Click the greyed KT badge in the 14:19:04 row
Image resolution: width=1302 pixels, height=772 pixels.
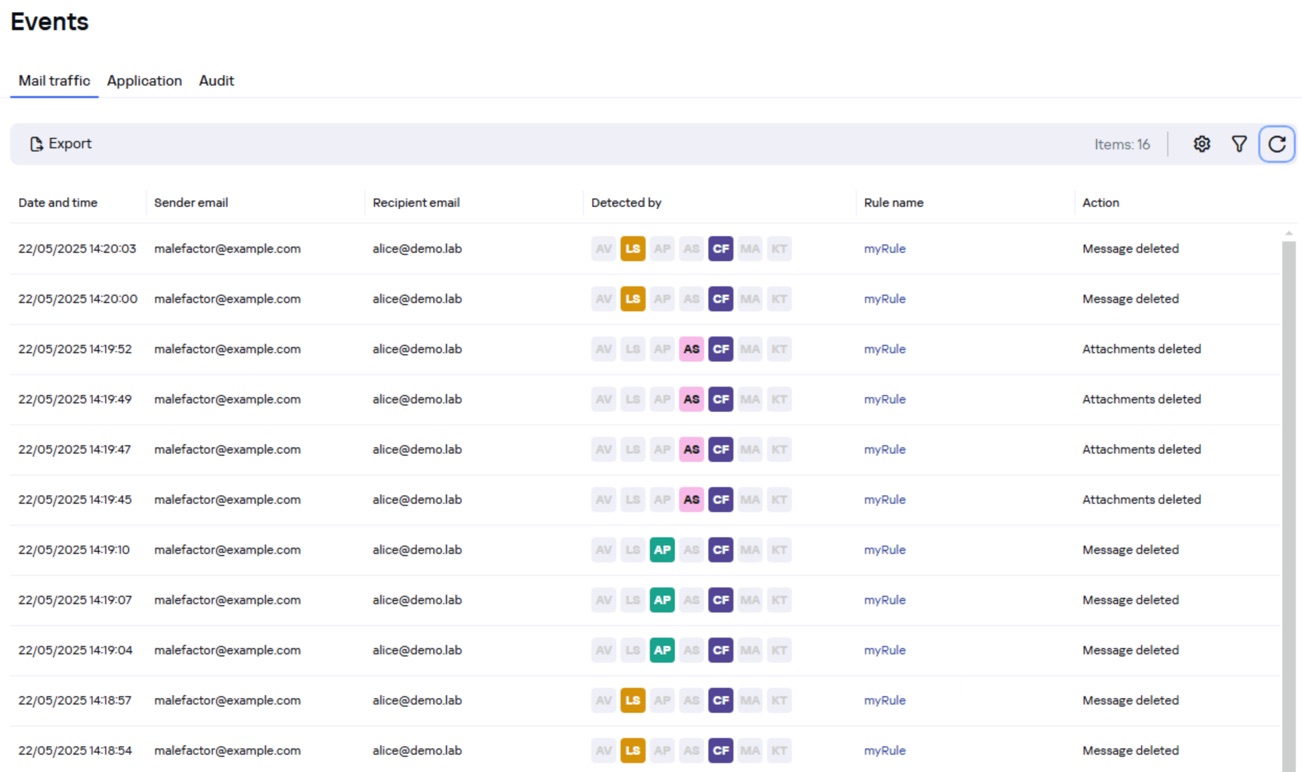pos(779,650)
